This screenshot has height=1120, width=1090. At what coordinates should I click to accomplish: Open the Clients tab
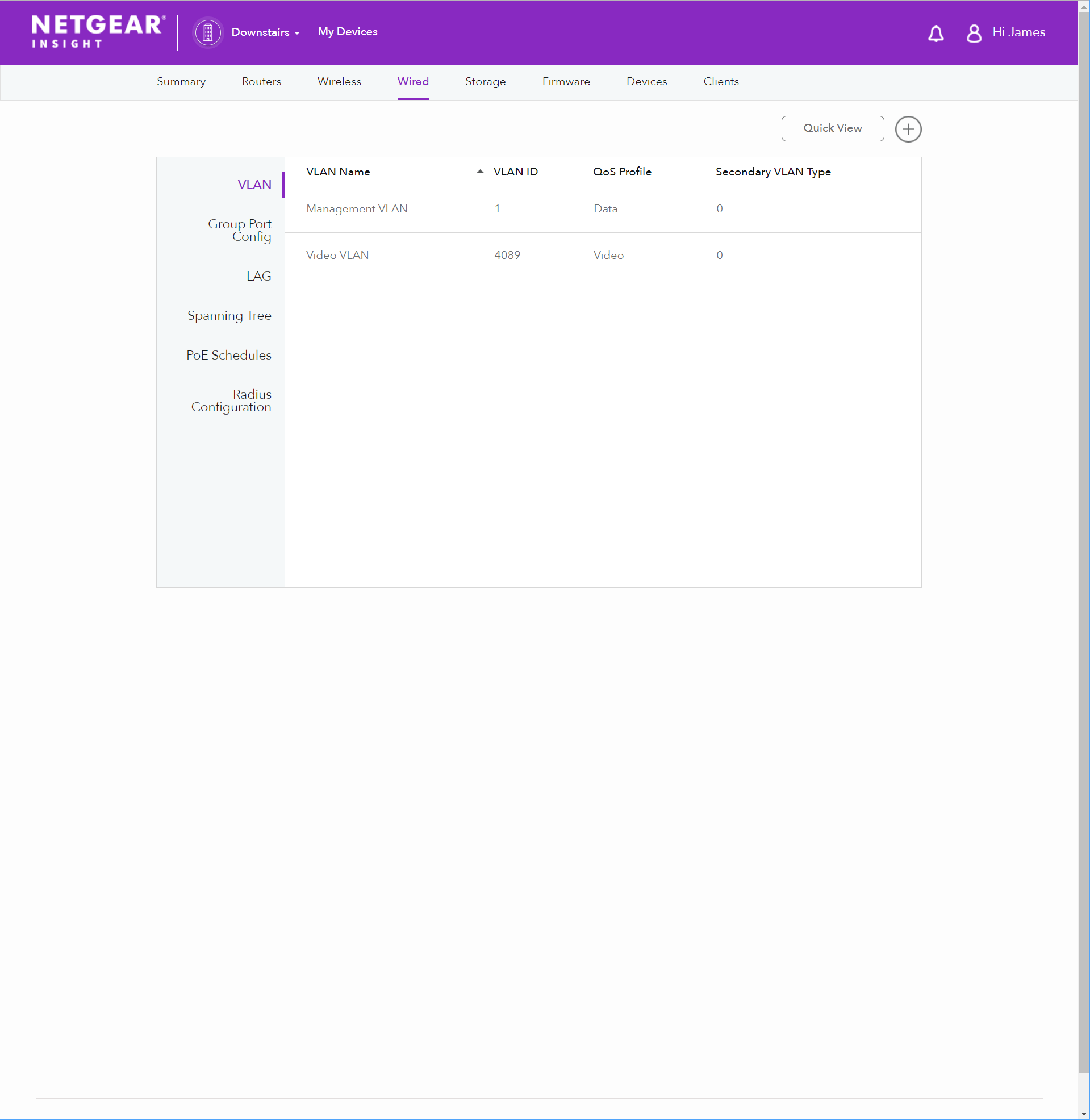click(721, 82)
